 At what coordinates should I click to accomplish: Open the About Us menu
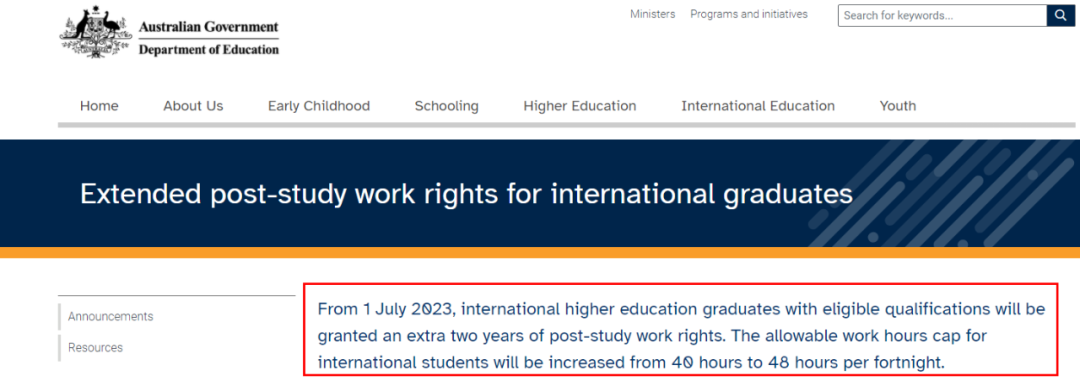194,106
